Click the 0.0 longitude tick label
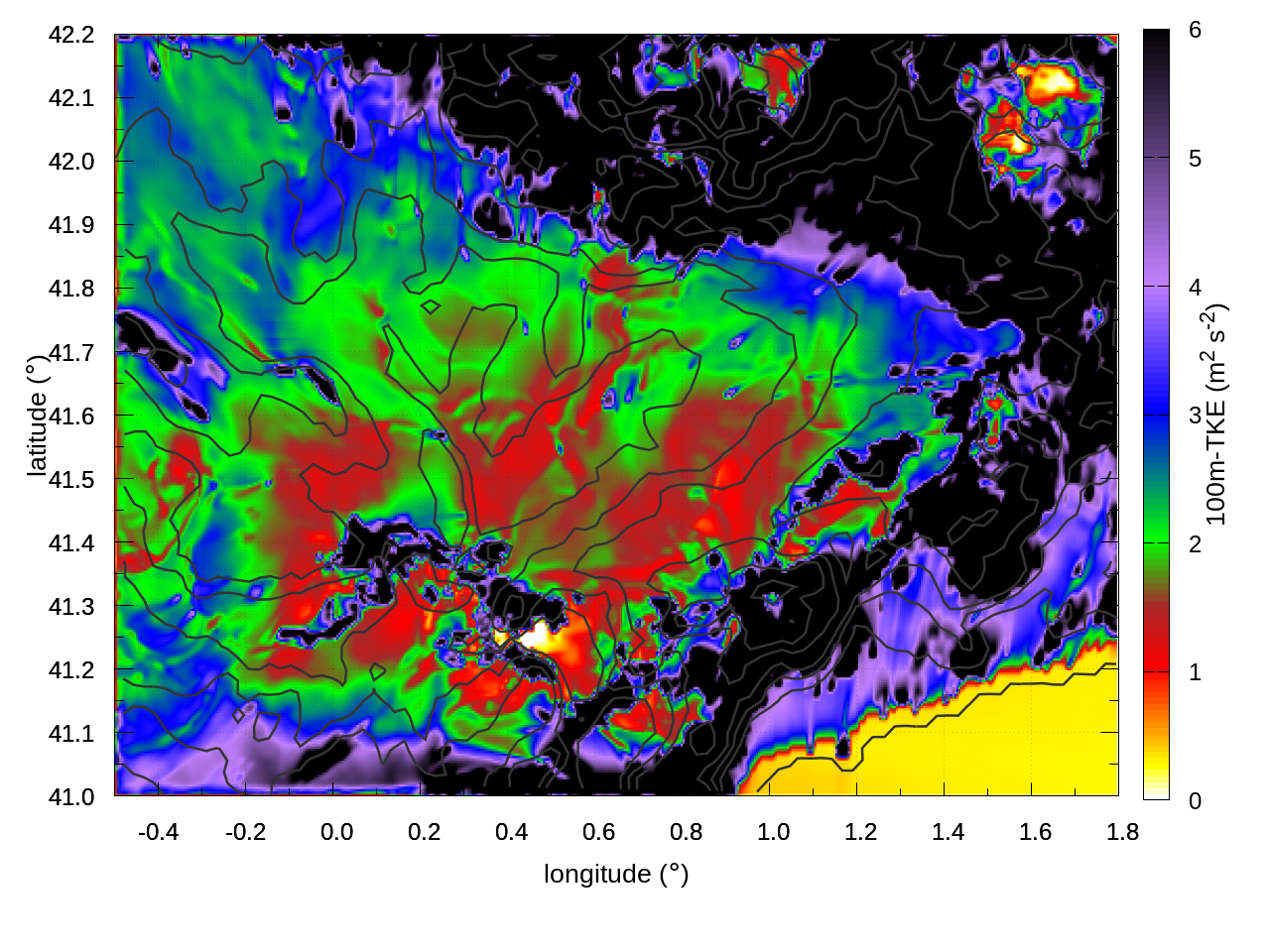Viewport: 1270px width, 952px height. [336, 832]
